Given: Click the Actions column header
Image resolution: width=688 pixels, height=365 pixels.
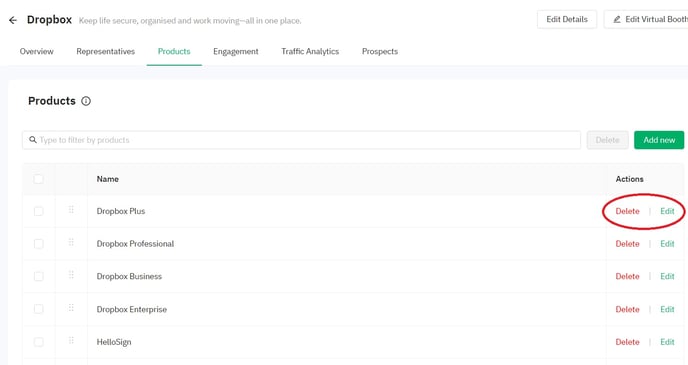Looking at the screenshot, I should pyautogui.click(x=629, y=179).
